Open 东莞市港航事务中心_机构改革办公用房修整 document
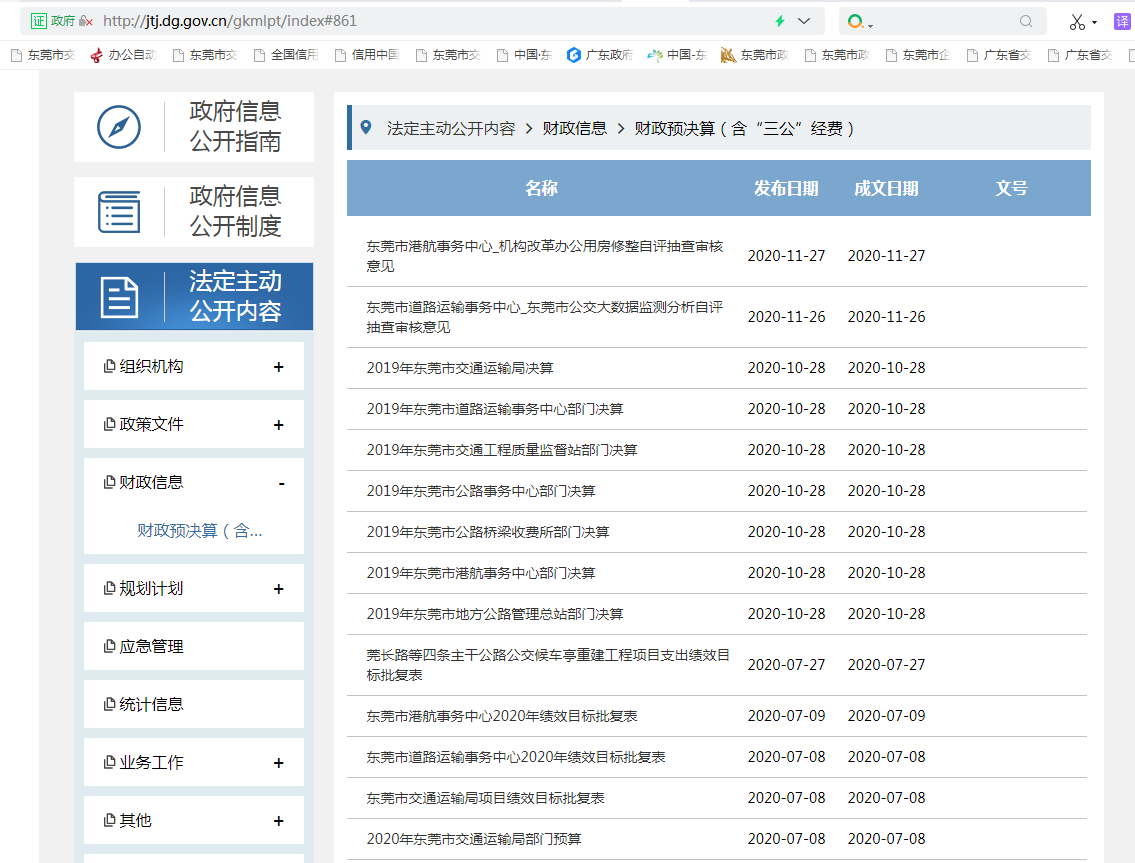 coord(544,256)
